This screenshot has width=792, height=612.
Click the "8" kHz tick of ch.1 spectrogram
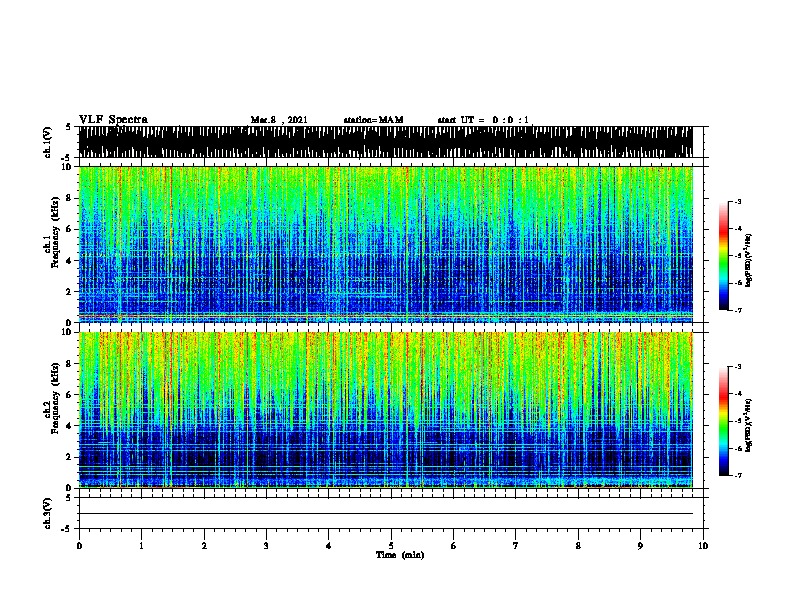tap(70, 198)
